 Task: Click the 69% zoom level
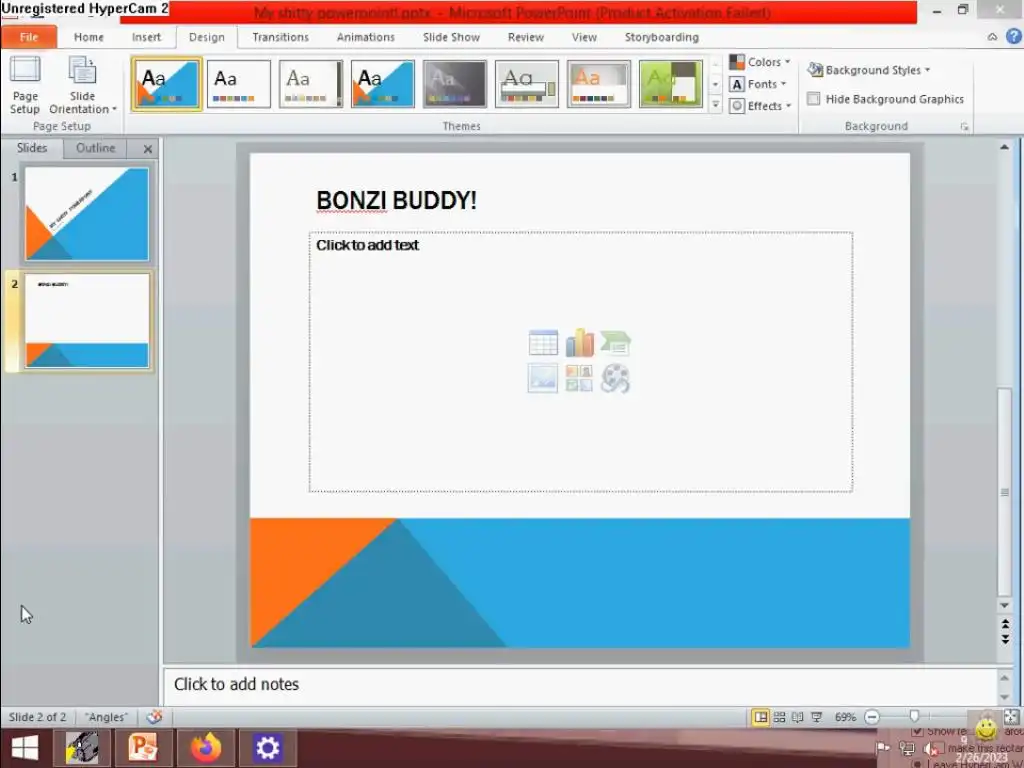pyautogui.click(x=845, y=717)
